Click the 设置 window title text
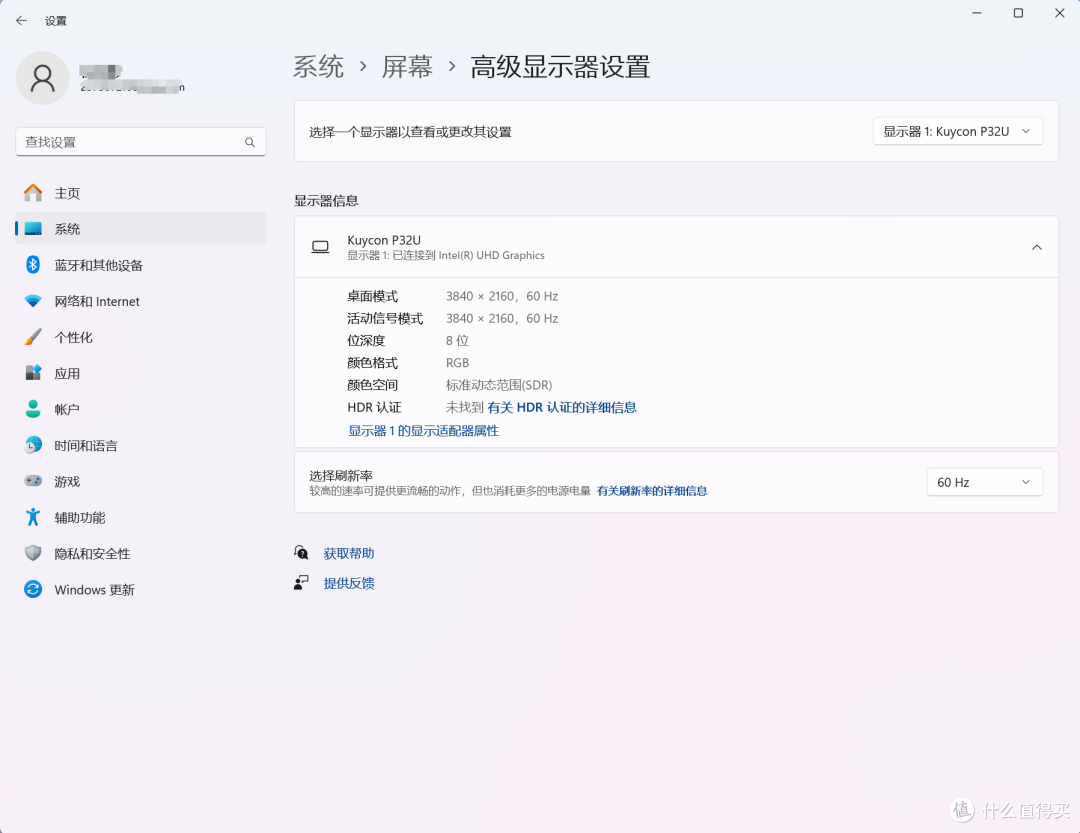 [56, 21]
